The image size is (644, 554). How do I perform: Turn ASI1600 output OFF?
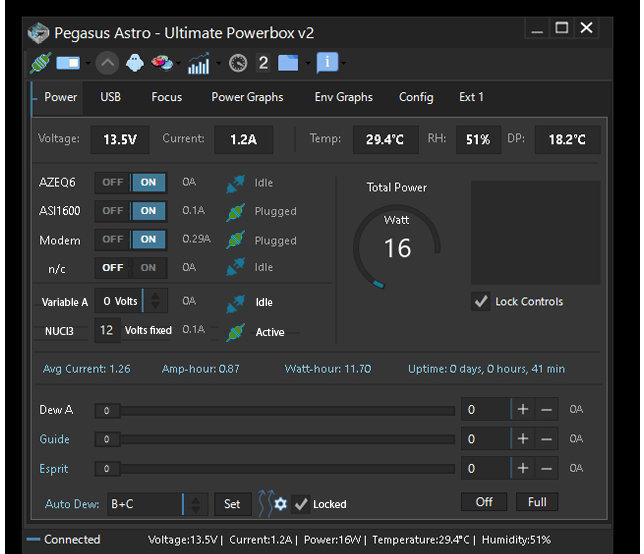pos(113,211)
